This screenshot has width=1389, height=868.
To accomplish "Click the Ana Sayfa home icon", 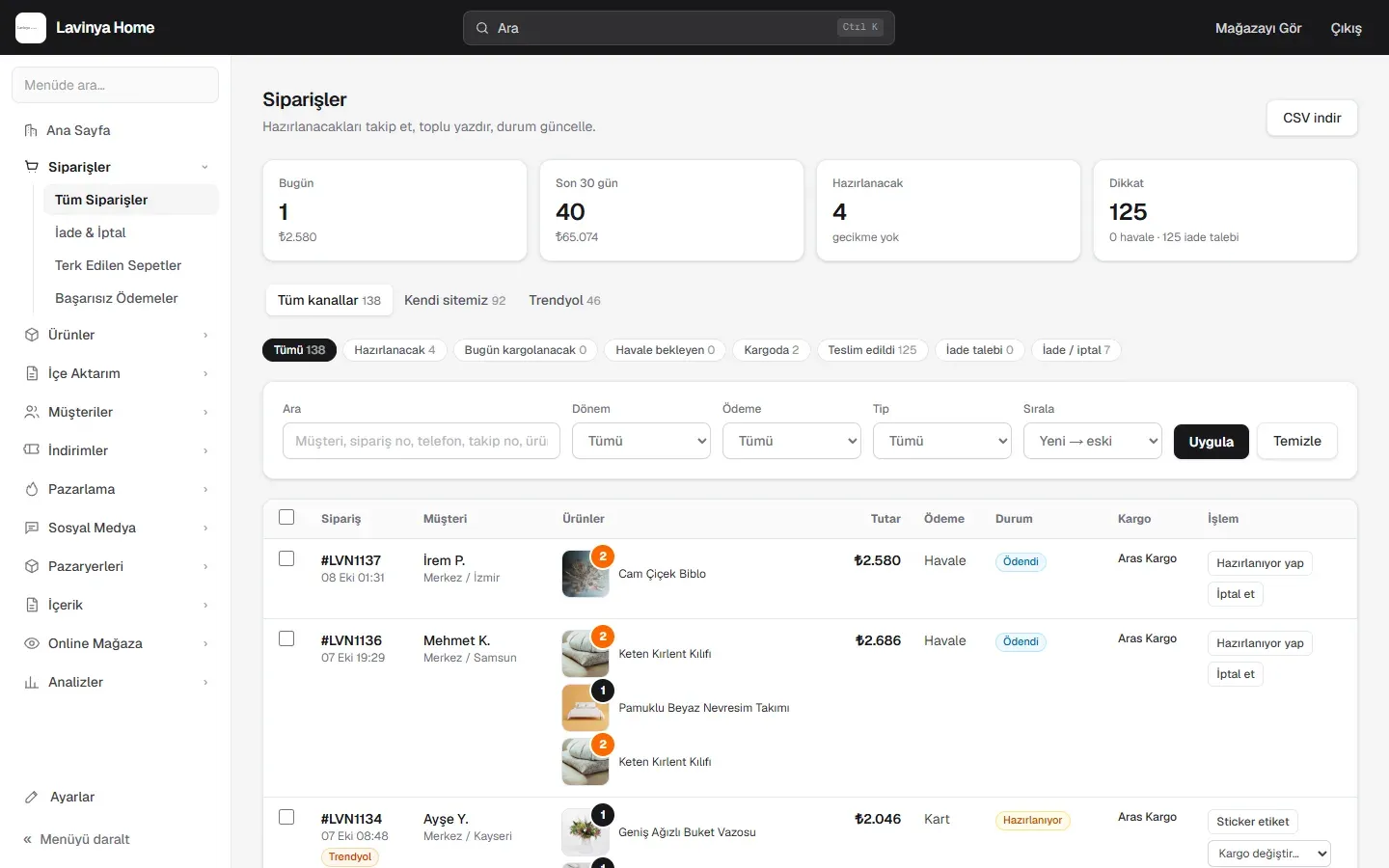I will (x=31, y=130).
